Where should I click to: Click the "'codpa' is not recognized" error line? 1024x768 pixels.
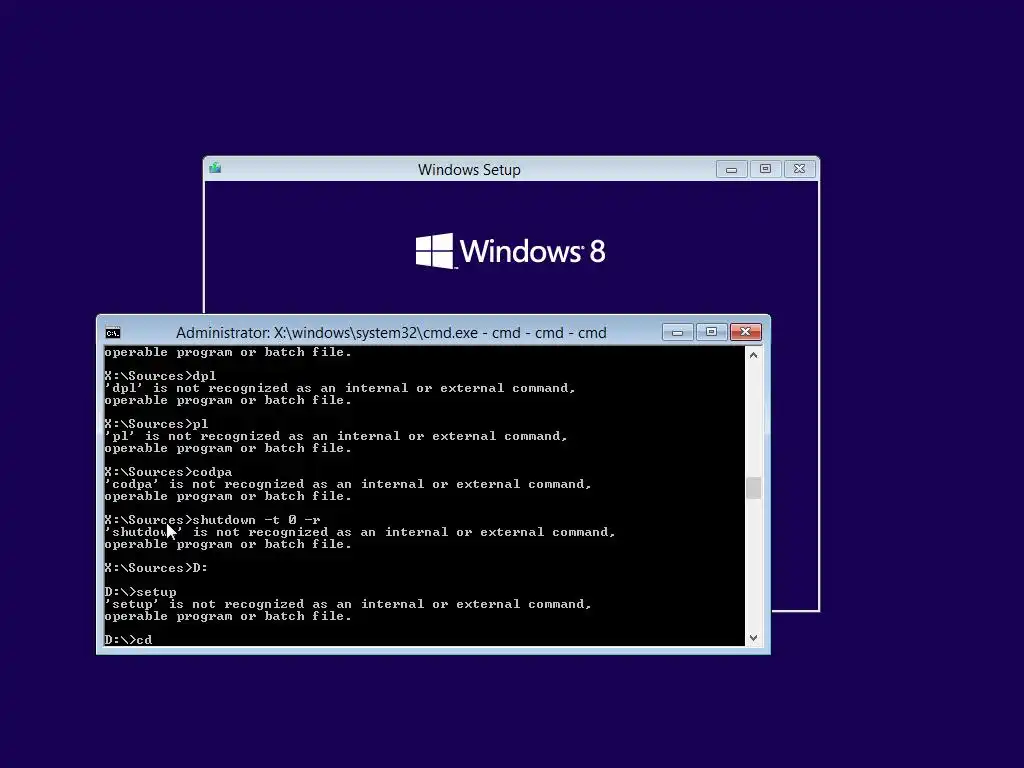click(x=348, y=484)
